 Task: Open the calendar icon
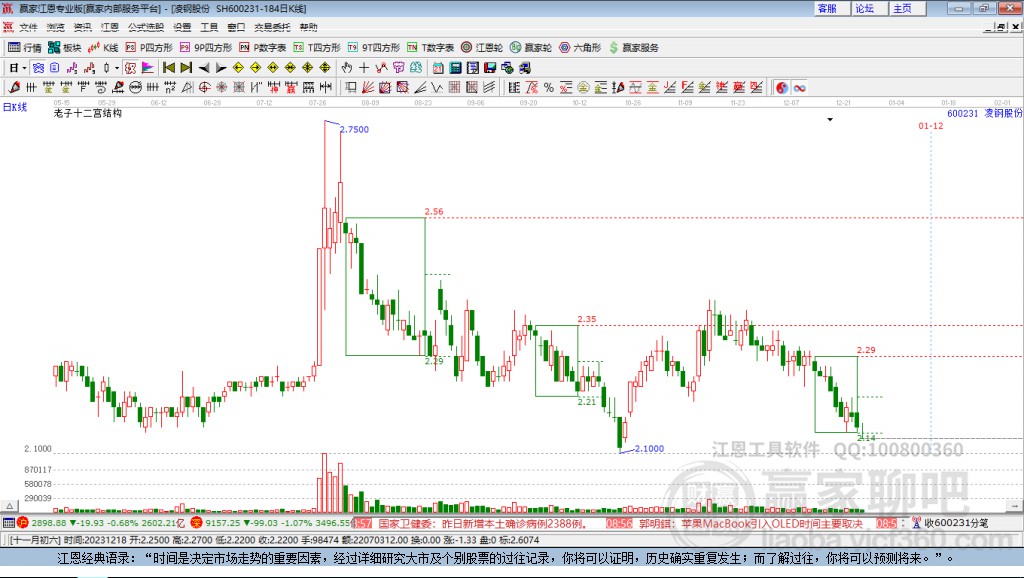point(438,68)
